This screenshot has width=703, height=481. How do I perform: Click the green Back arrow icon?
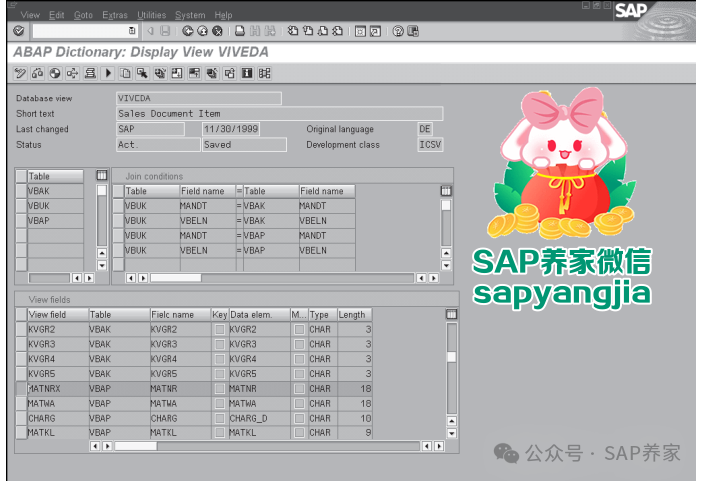pyautogui.click(x=188, y=31)
